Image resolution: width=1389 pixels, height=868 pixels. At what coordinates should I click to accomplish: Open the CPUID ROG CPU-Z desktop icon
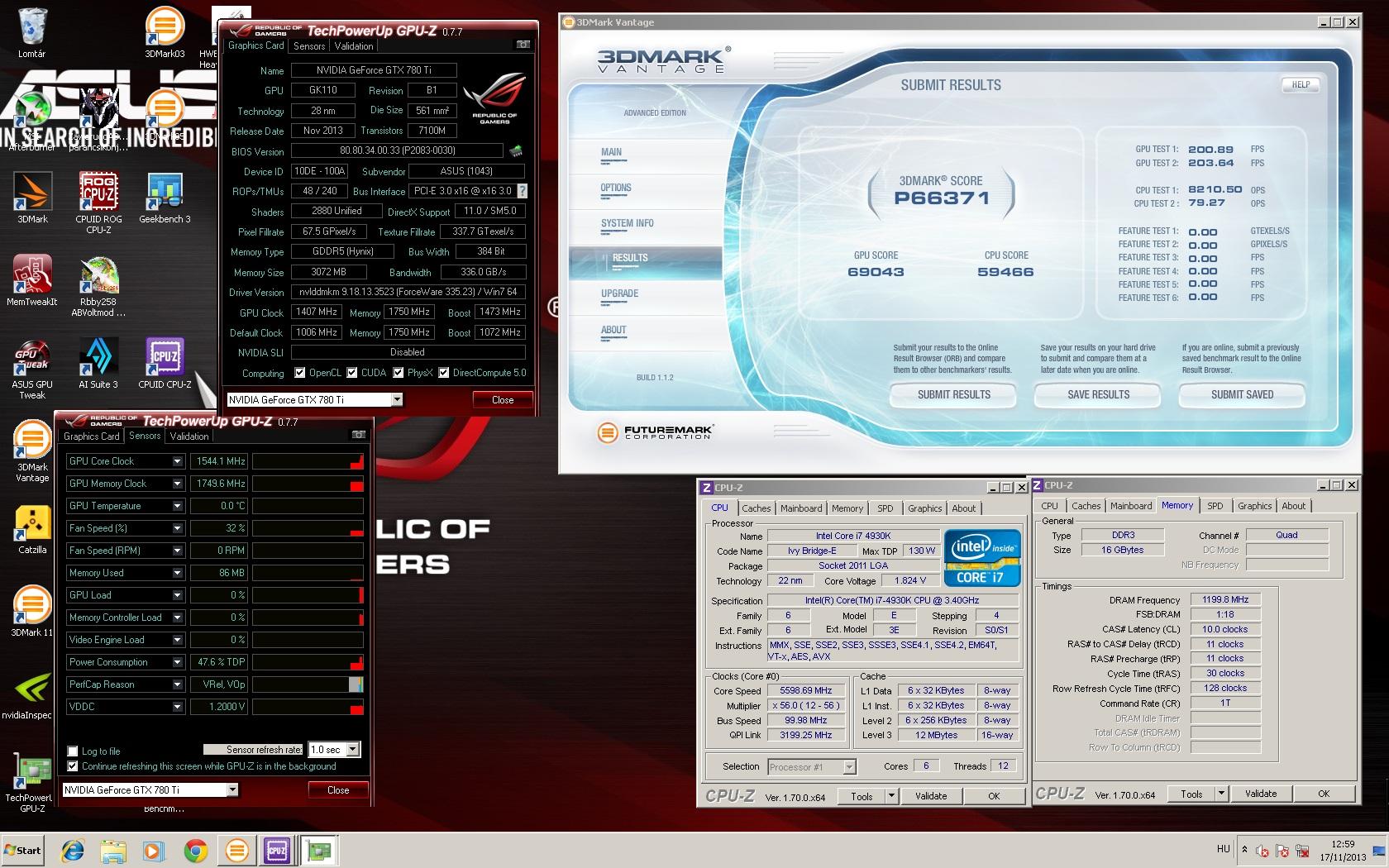tap(98, 203)
